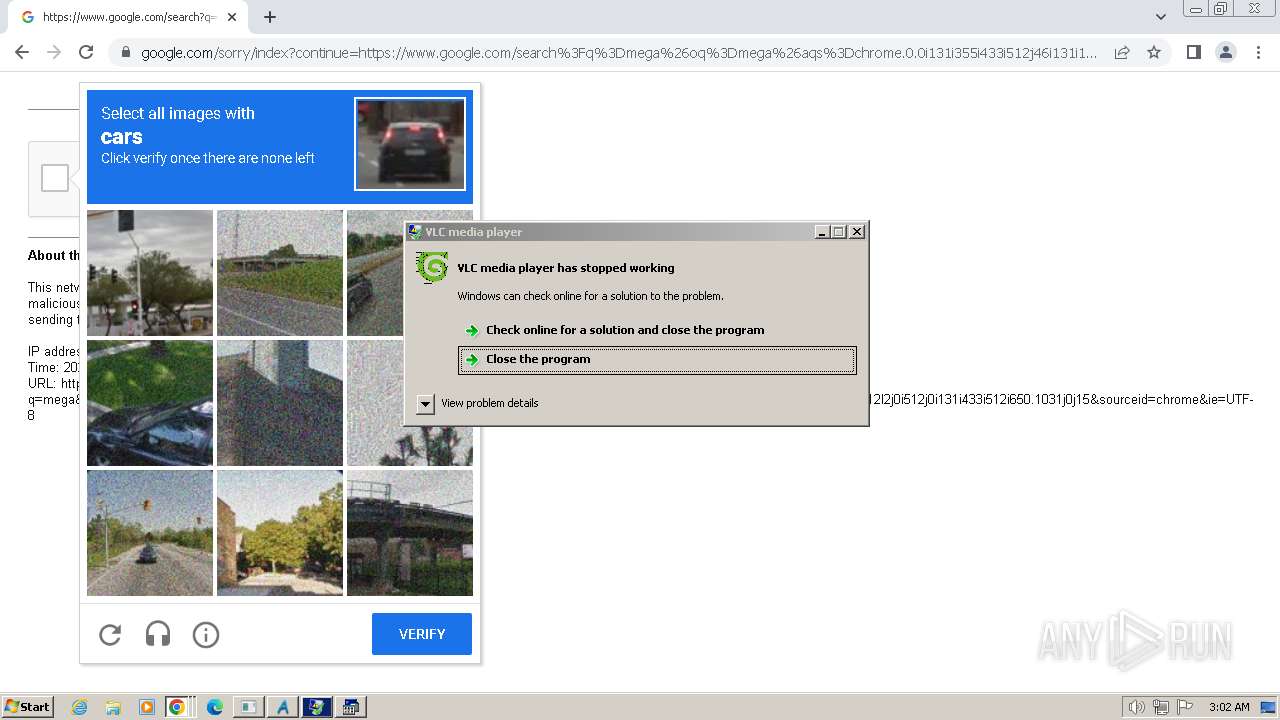Expand View problem details
Viewport: 1280px width, 720px height.
pos(425,403)
